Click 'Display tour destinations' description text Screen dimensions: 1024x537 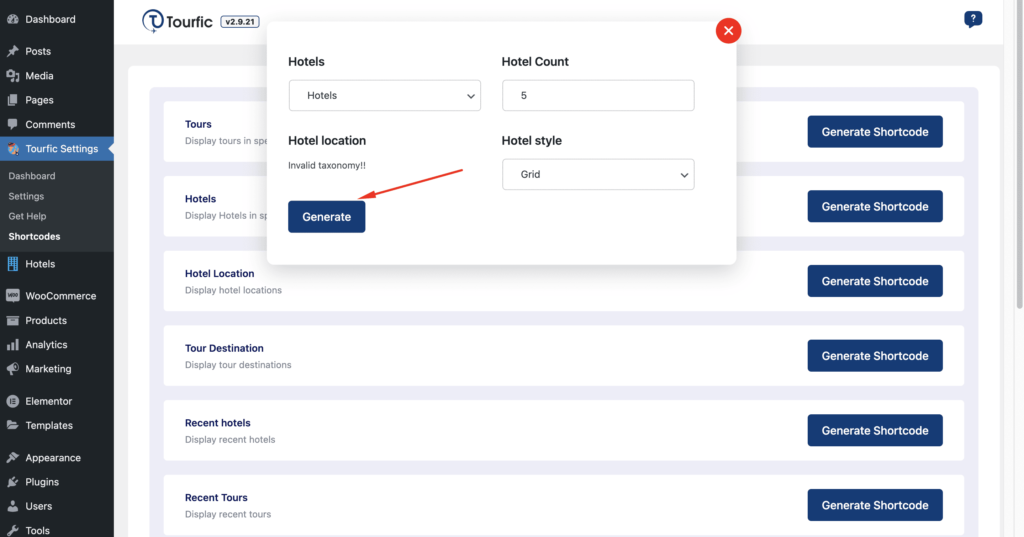click(x=238, y=365)
